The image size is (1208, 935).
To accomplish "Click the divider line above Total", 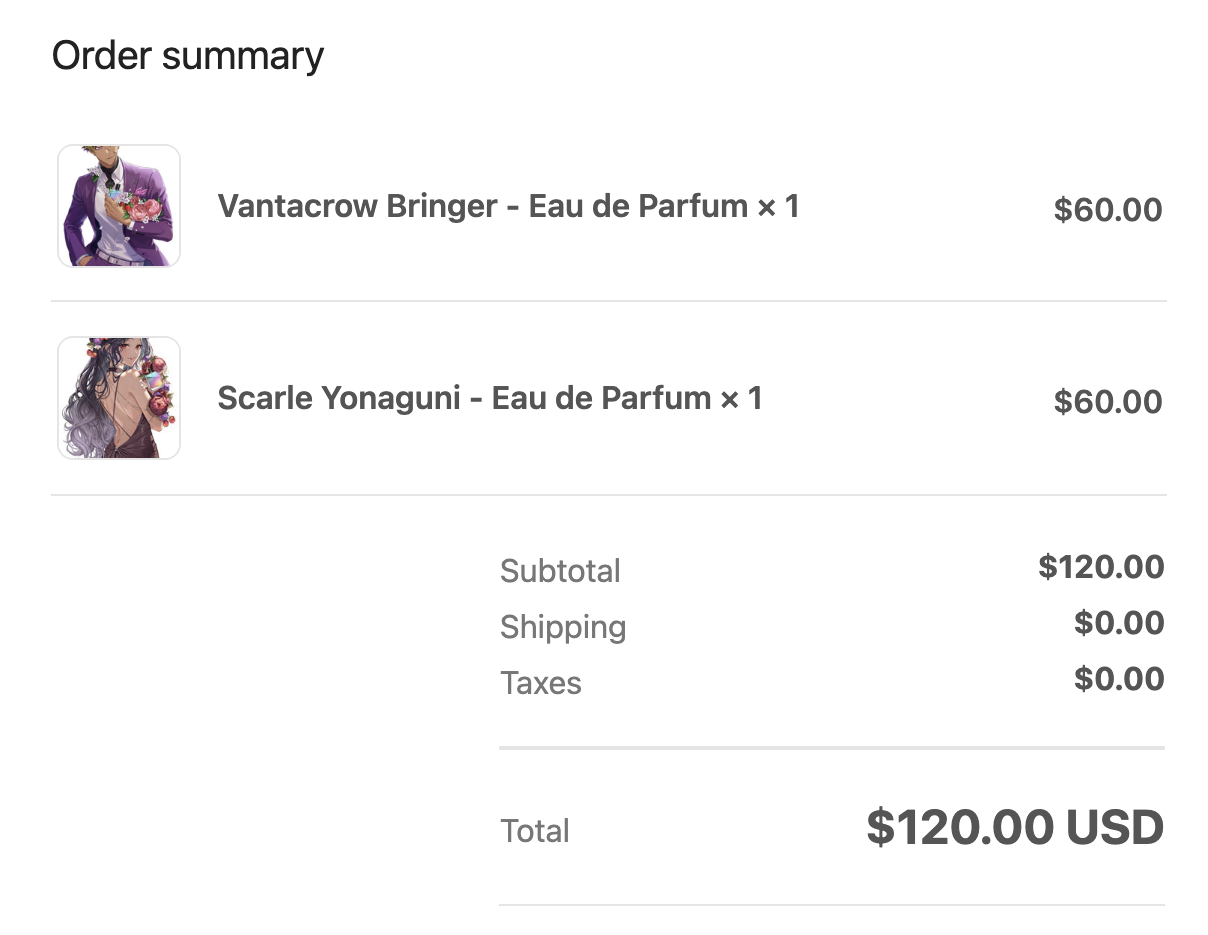I will 832,748.
